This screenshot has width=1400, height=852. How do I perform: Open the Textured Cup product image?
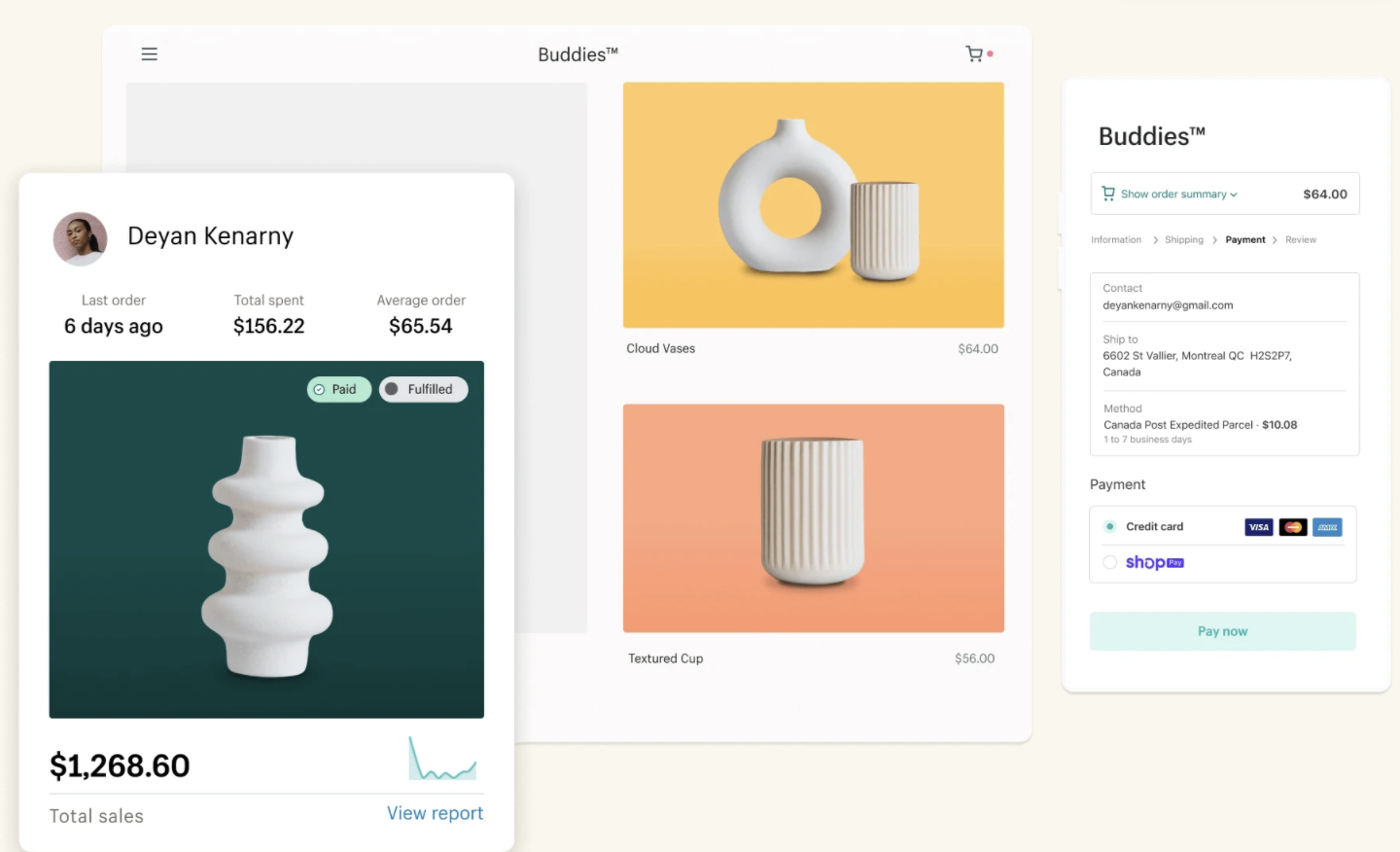814,518
